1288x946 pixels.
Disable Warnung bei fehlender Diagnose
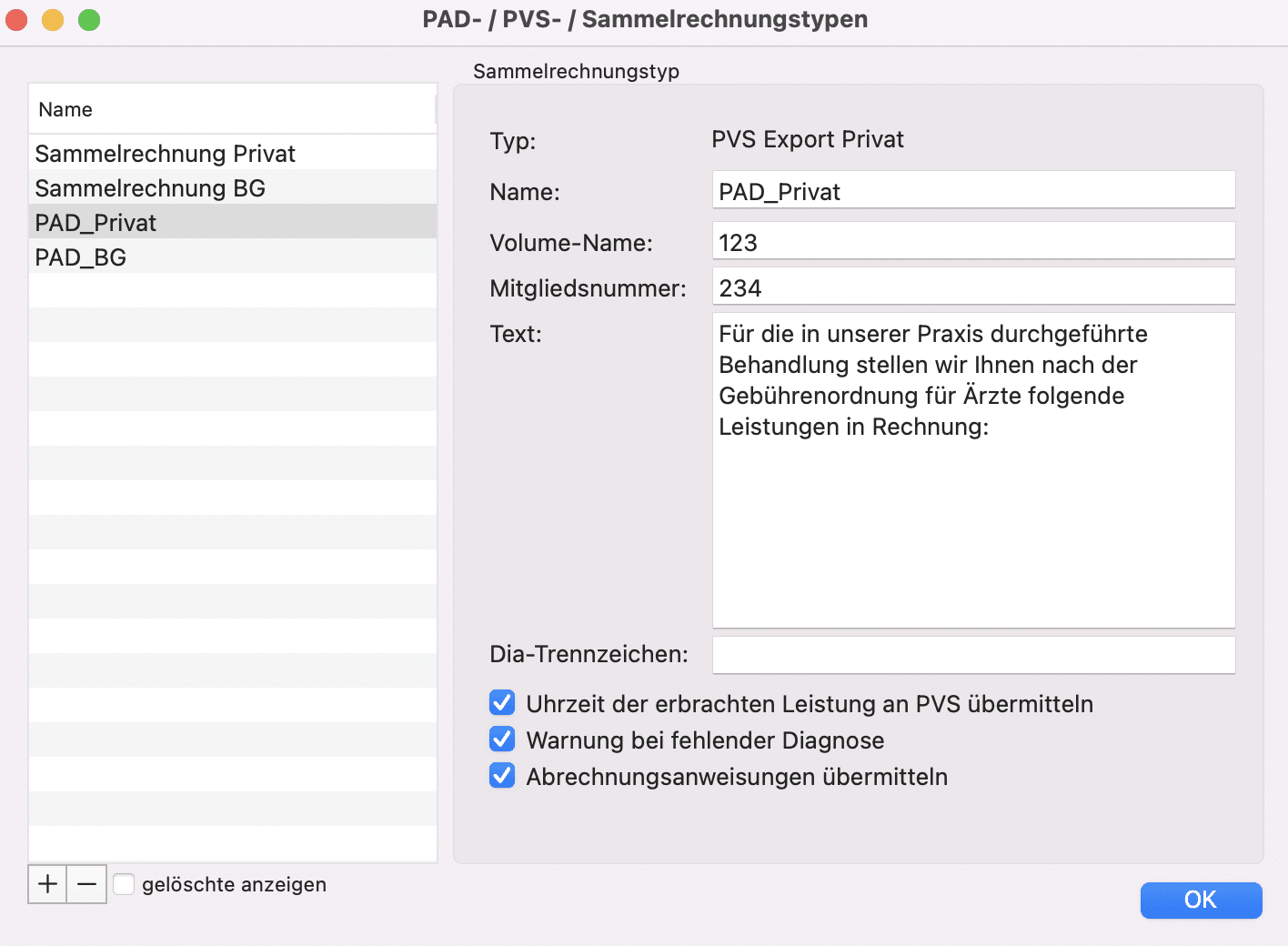point(502,740)
